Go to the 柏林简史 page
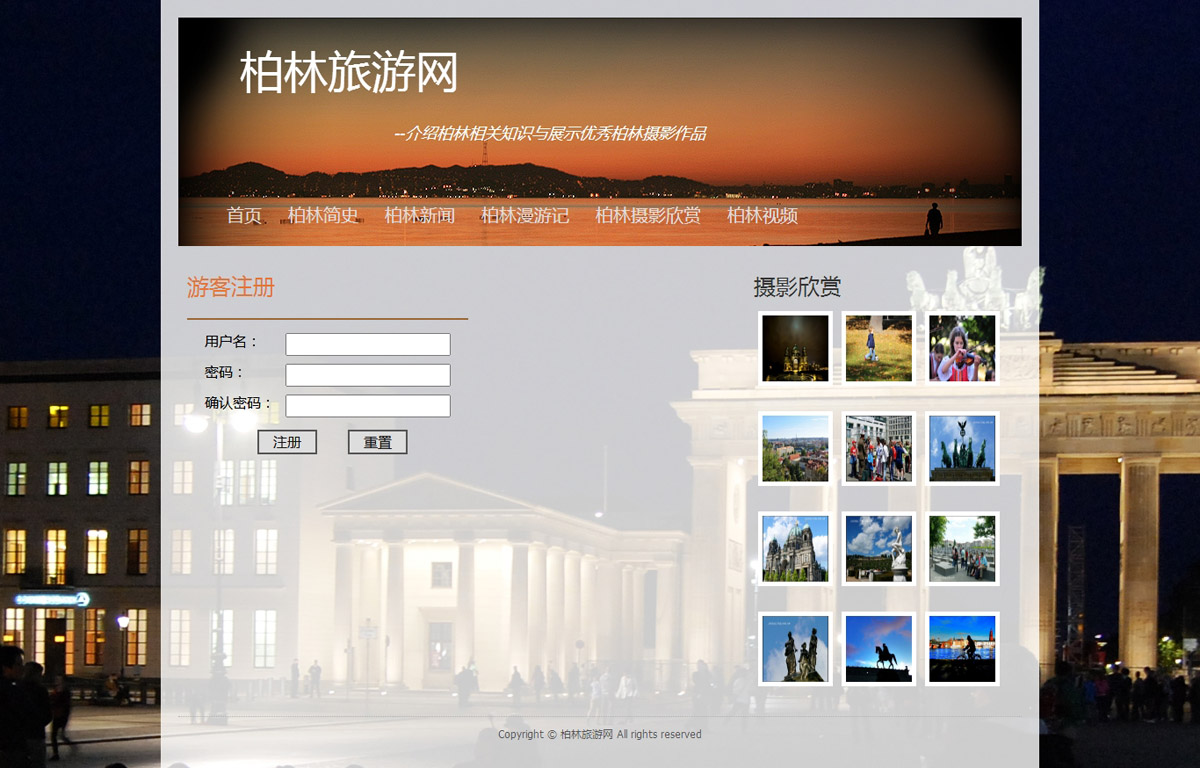The width and height of the screenshot is (1200, 768). tap(323, 215)
